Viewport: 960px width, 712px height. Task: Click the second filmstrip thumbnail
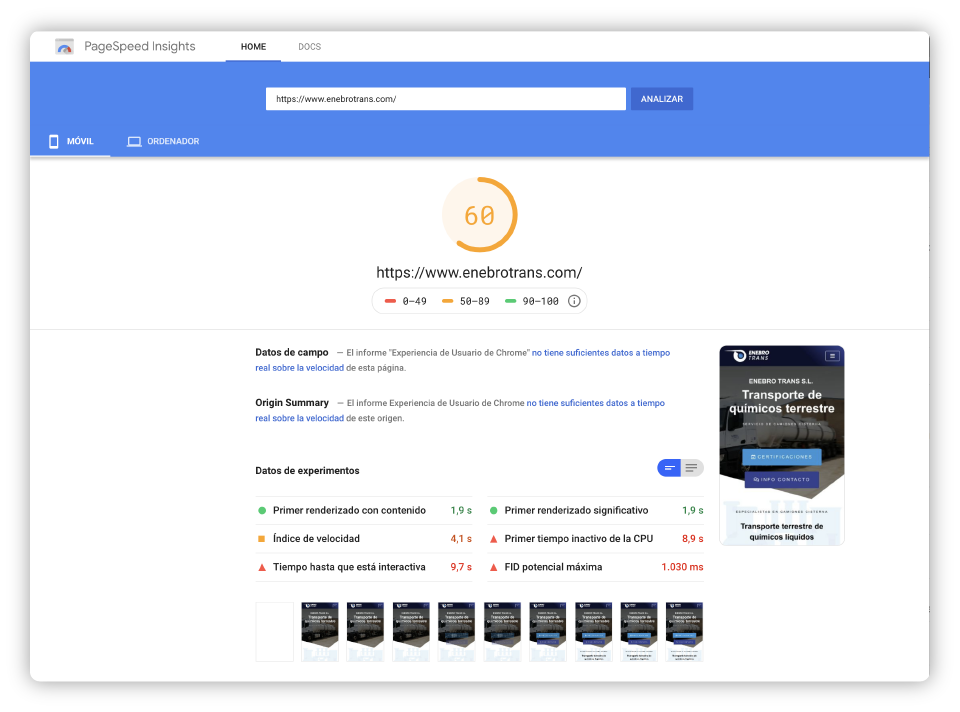tap(320, 632)
